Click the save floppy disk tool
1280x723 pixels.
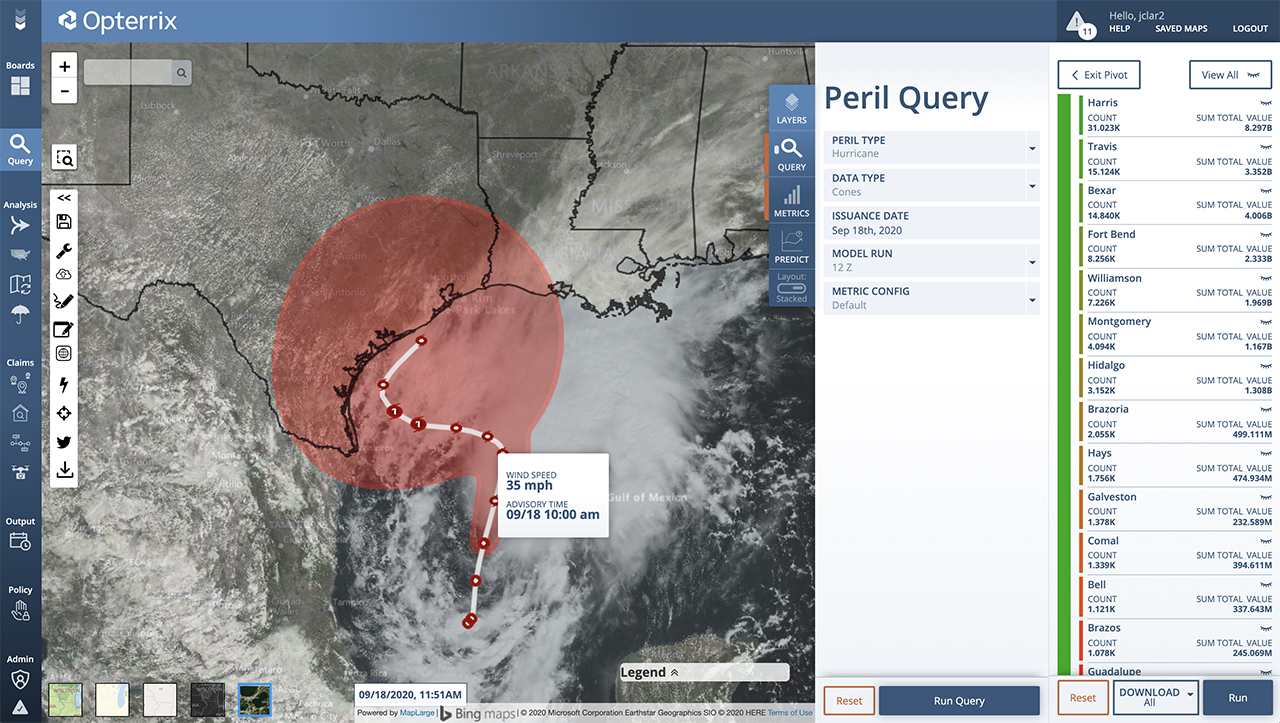tap(64, 221)
